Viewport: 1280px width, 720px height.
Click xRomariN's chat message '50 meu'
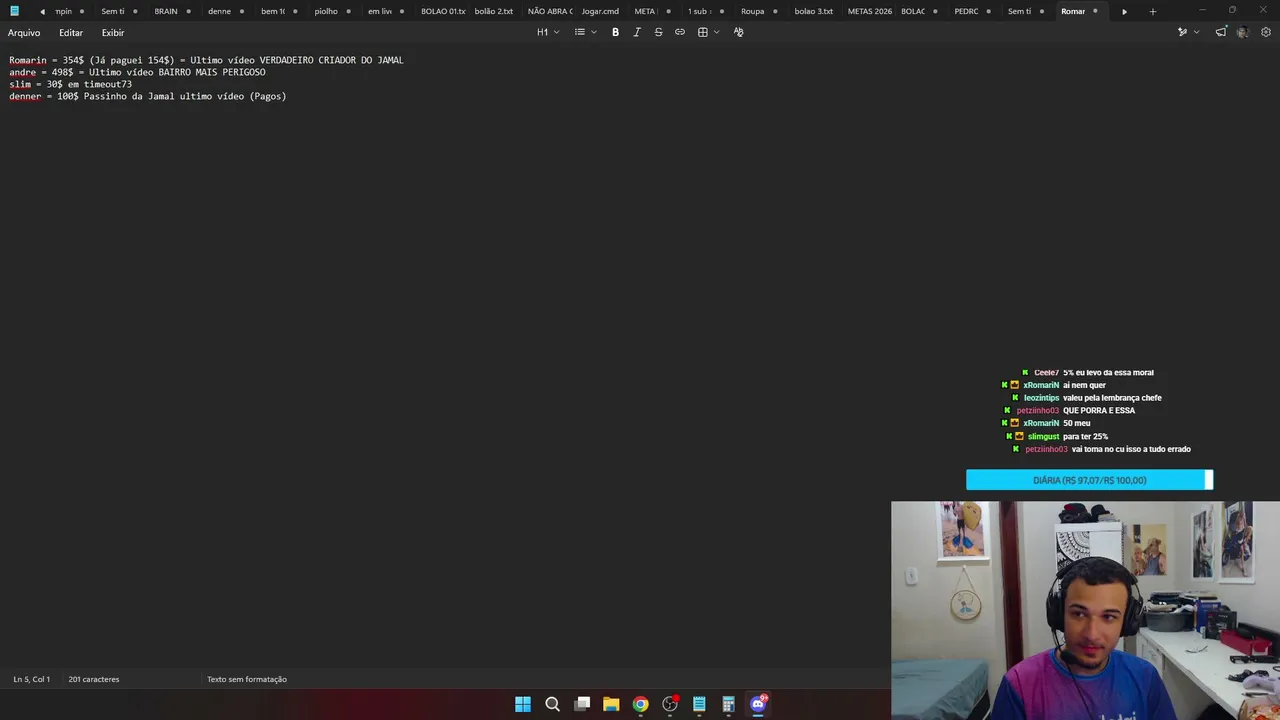tap(1077, 423)
